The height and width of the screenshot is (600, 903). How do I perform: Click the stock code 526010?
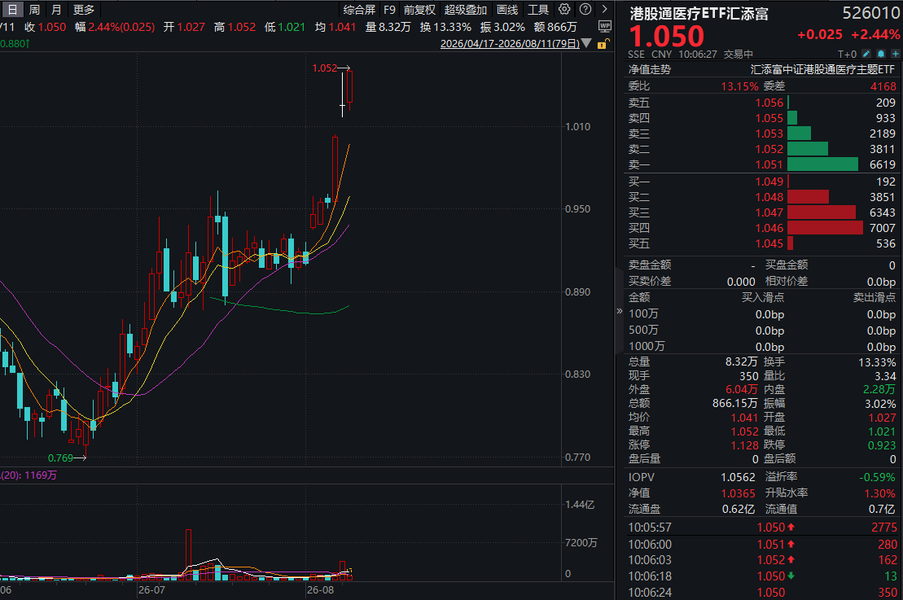(871, 13)
